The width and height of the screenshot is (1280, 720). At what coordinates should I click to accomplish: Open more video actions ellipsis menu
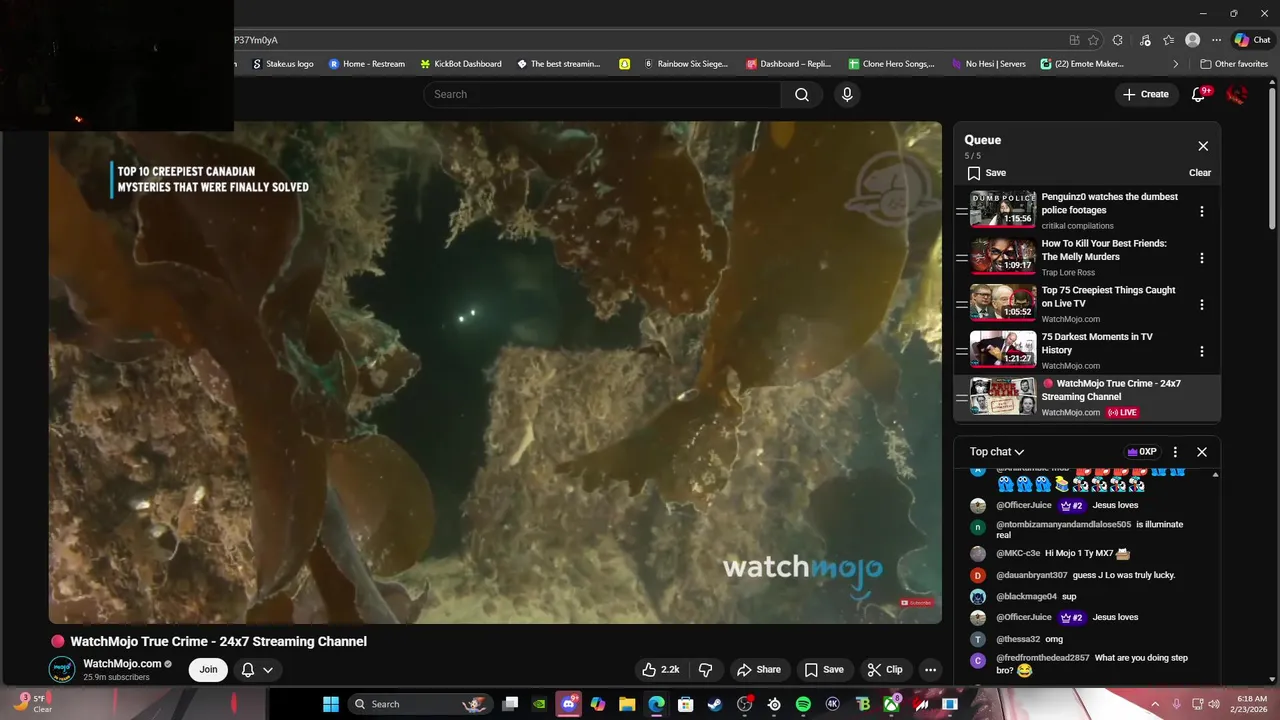[930, 670]
